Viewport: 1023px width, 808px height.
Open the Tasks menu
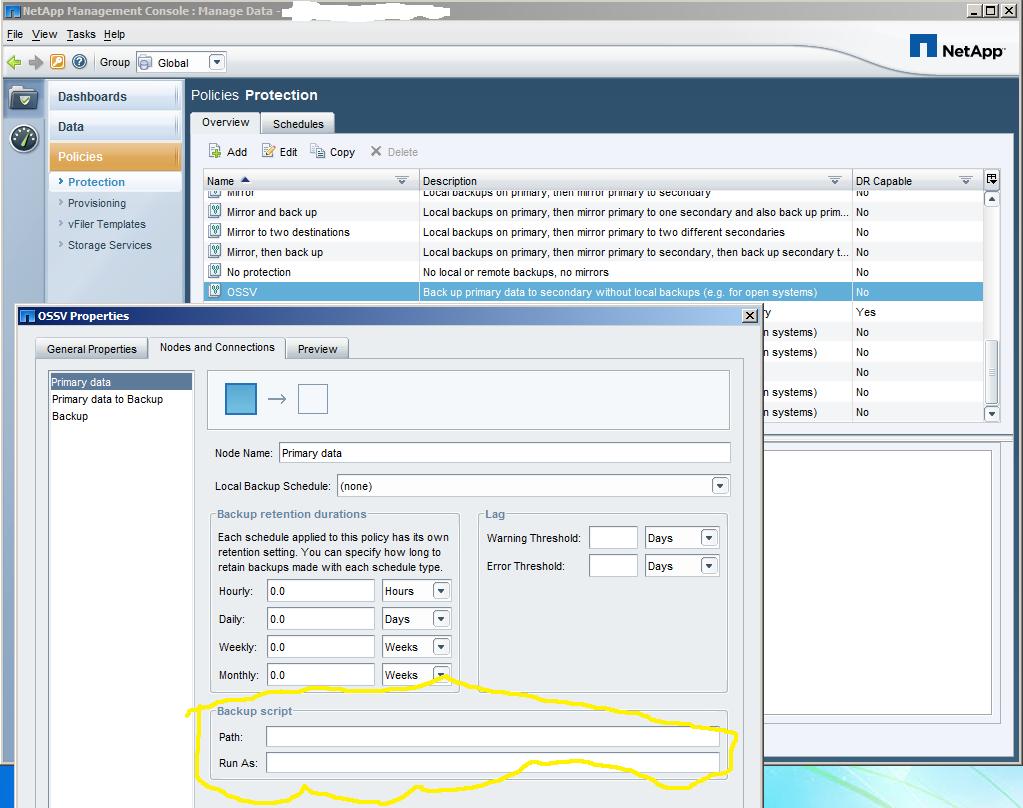(81, 34)
